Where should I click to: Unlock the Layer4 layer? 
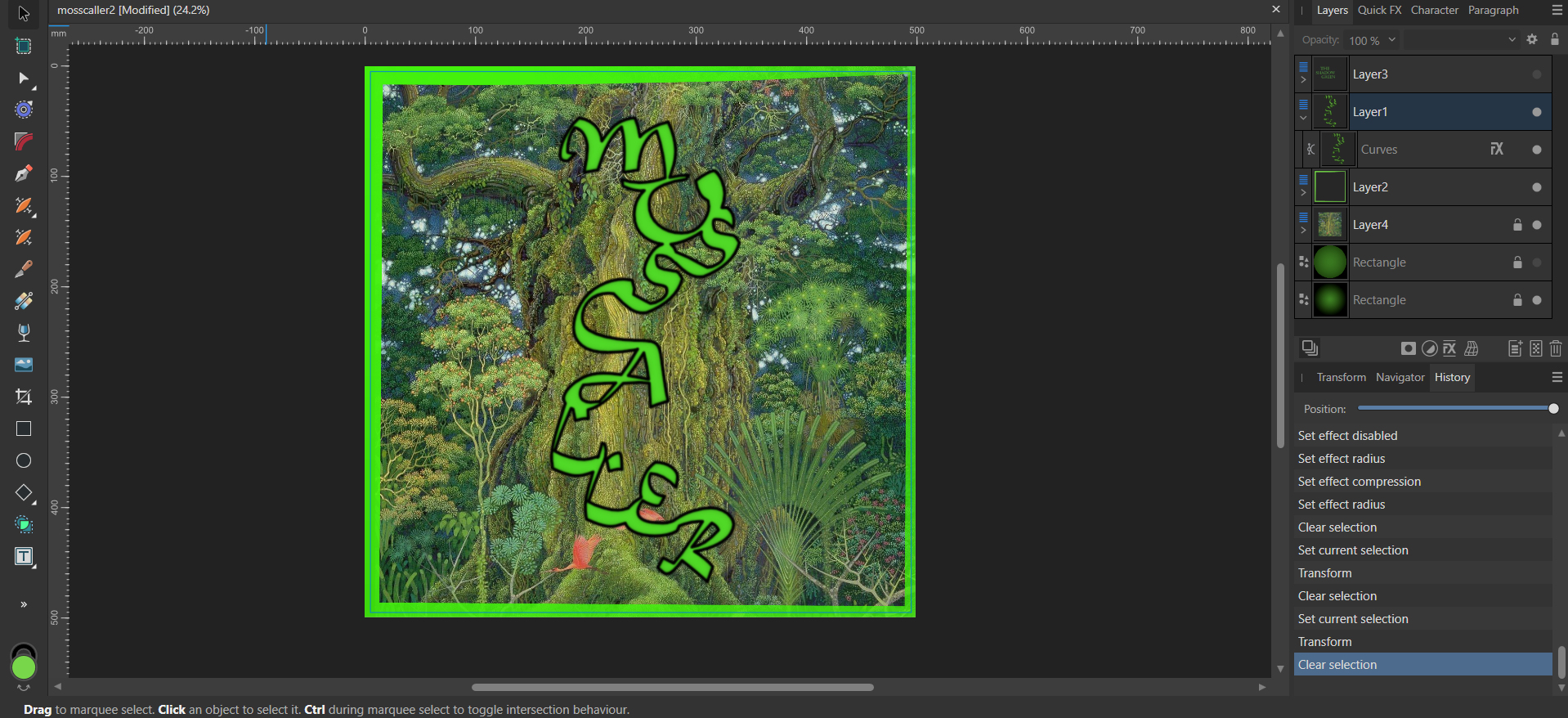coord(1517,225)
